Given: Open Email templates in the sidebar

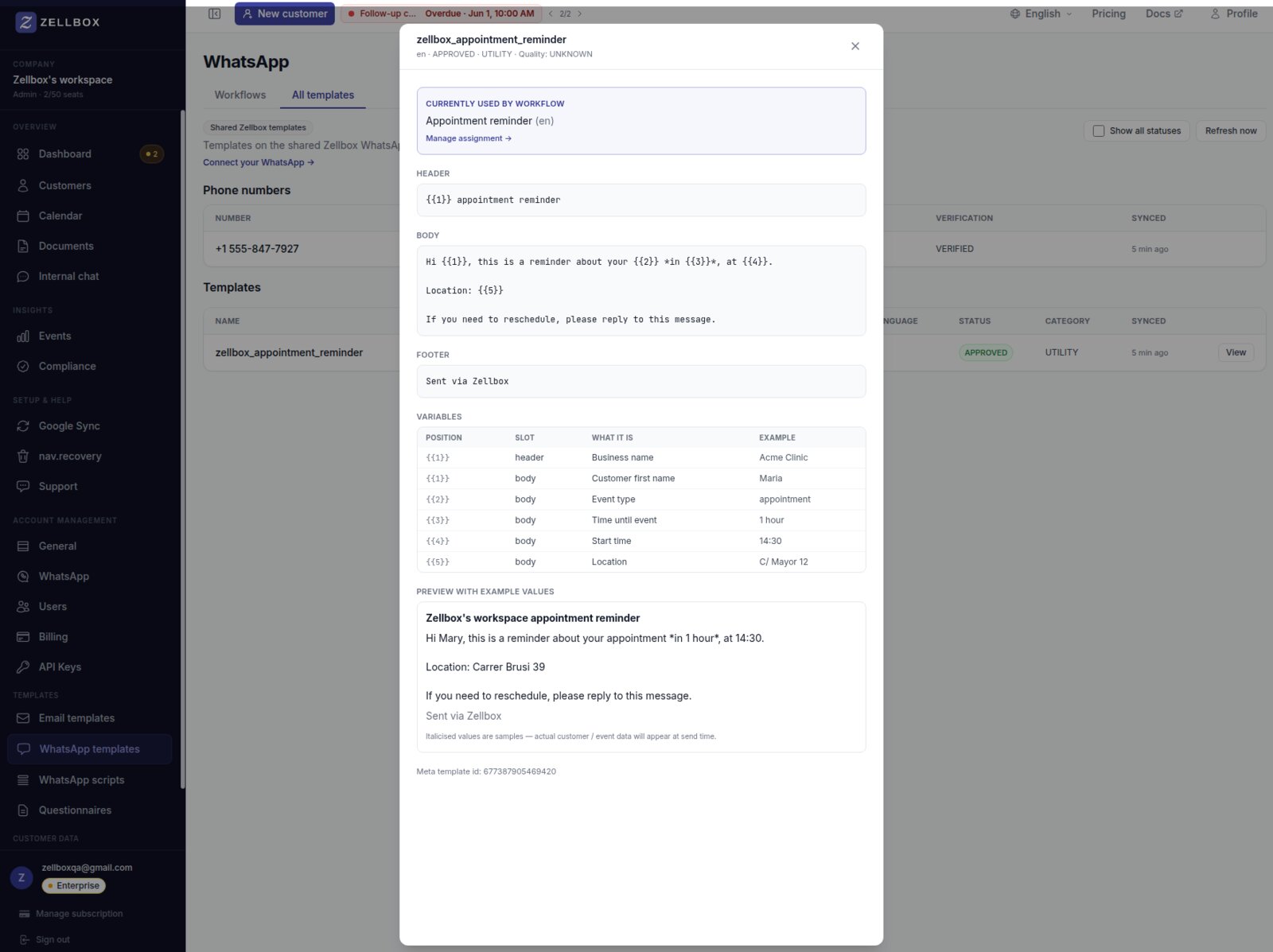Looking at the screenshot, I should click(76, 717).
